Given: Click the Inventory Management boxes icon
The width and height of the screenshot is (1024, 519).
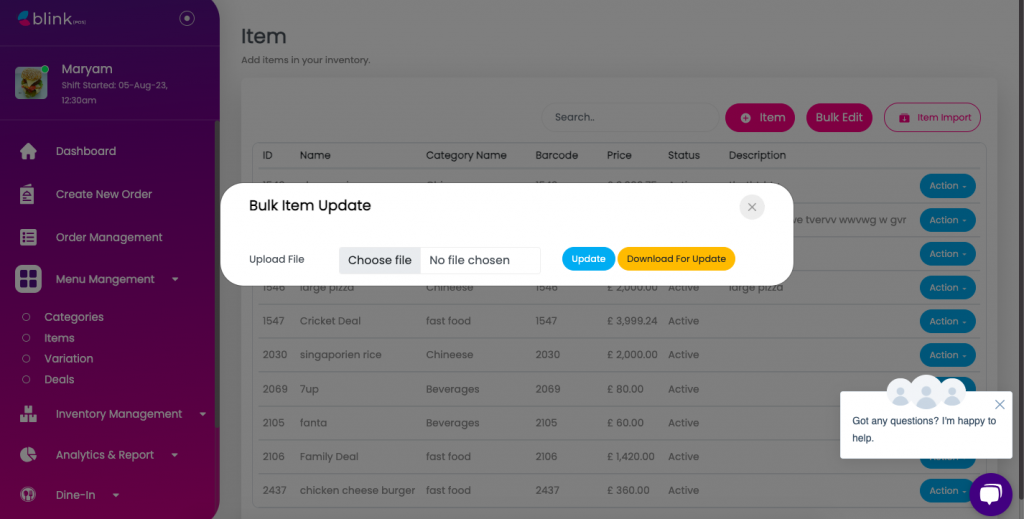Looking at the screenshot, I should coord(28,414).
